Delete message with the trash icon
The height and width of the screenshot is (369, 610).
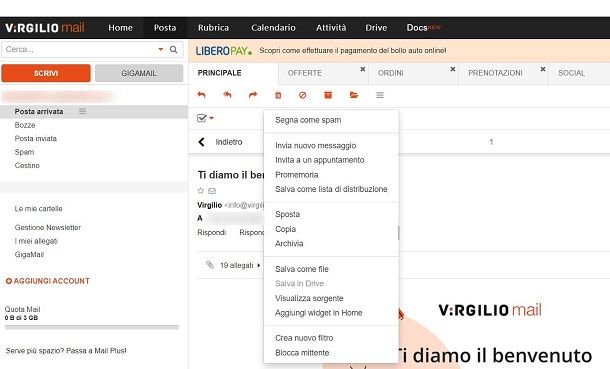coord(278,95)
